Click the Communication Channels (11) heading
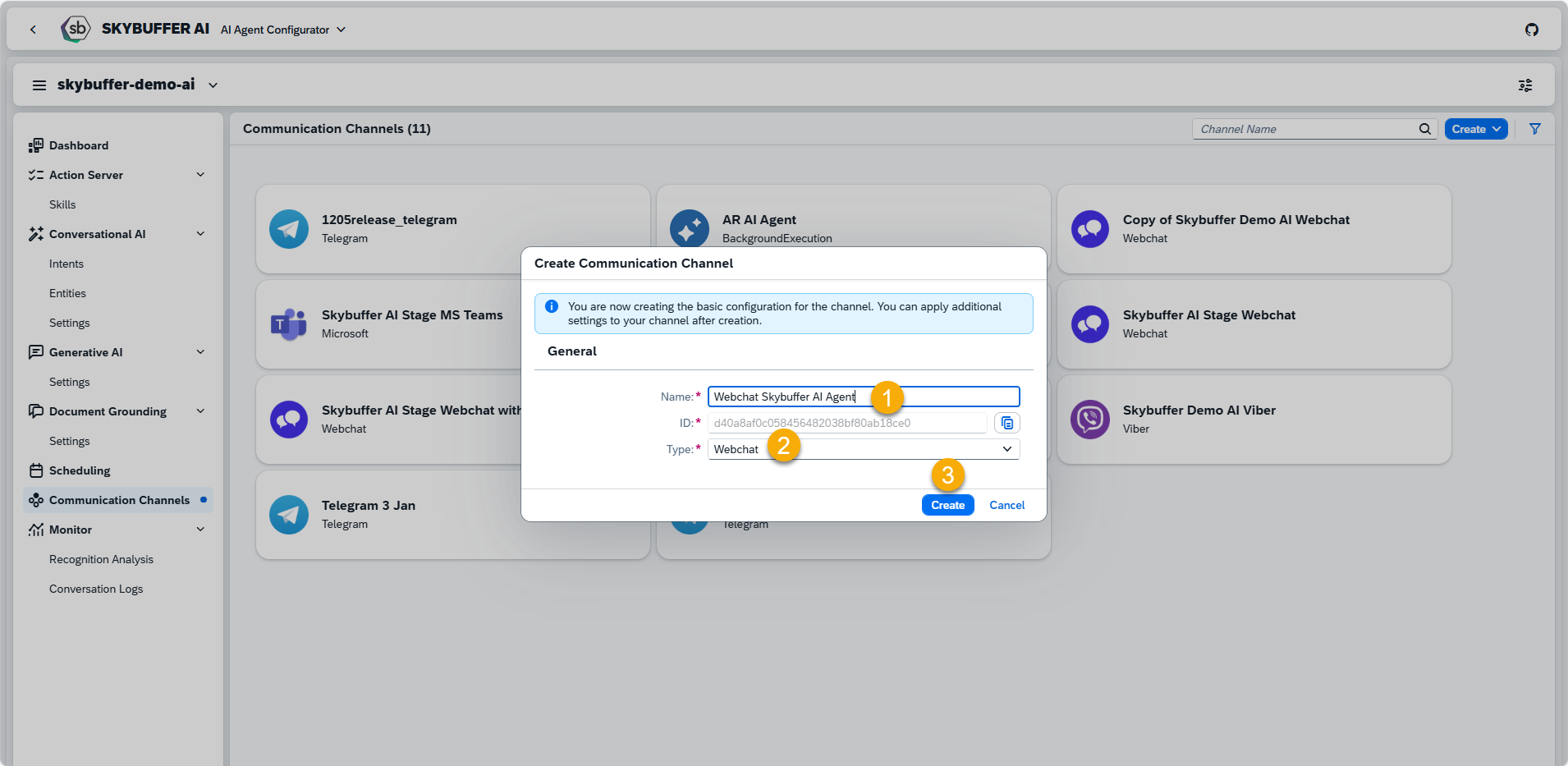The image size is (1568, 766). (337, 129)
